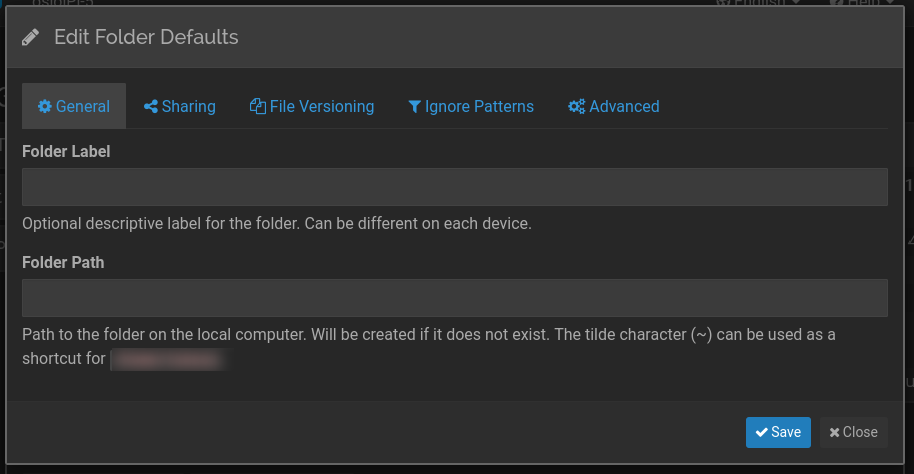Save the folder defaults
The image size is (914, 474).
[778, 433]
